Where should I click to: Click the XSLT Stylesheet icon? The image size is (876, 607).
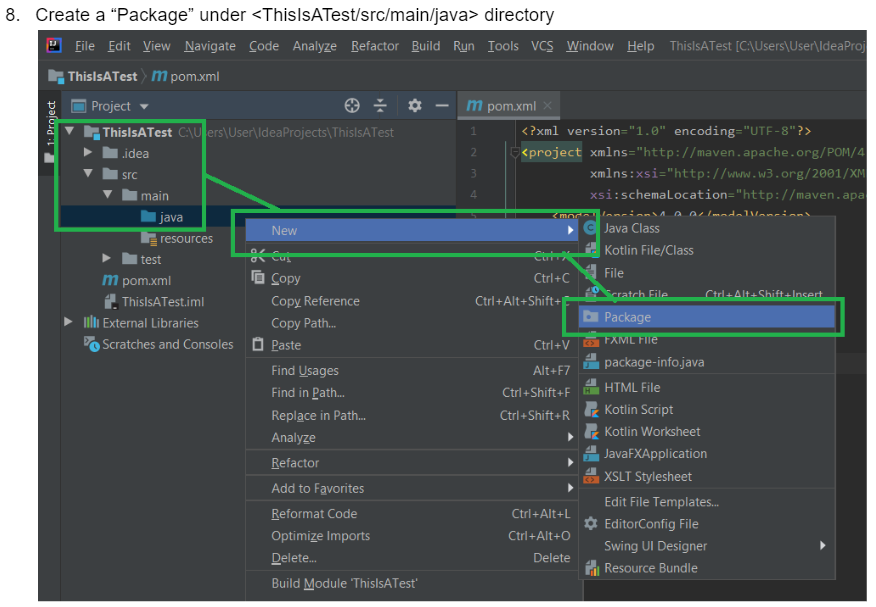coord(591,476)
